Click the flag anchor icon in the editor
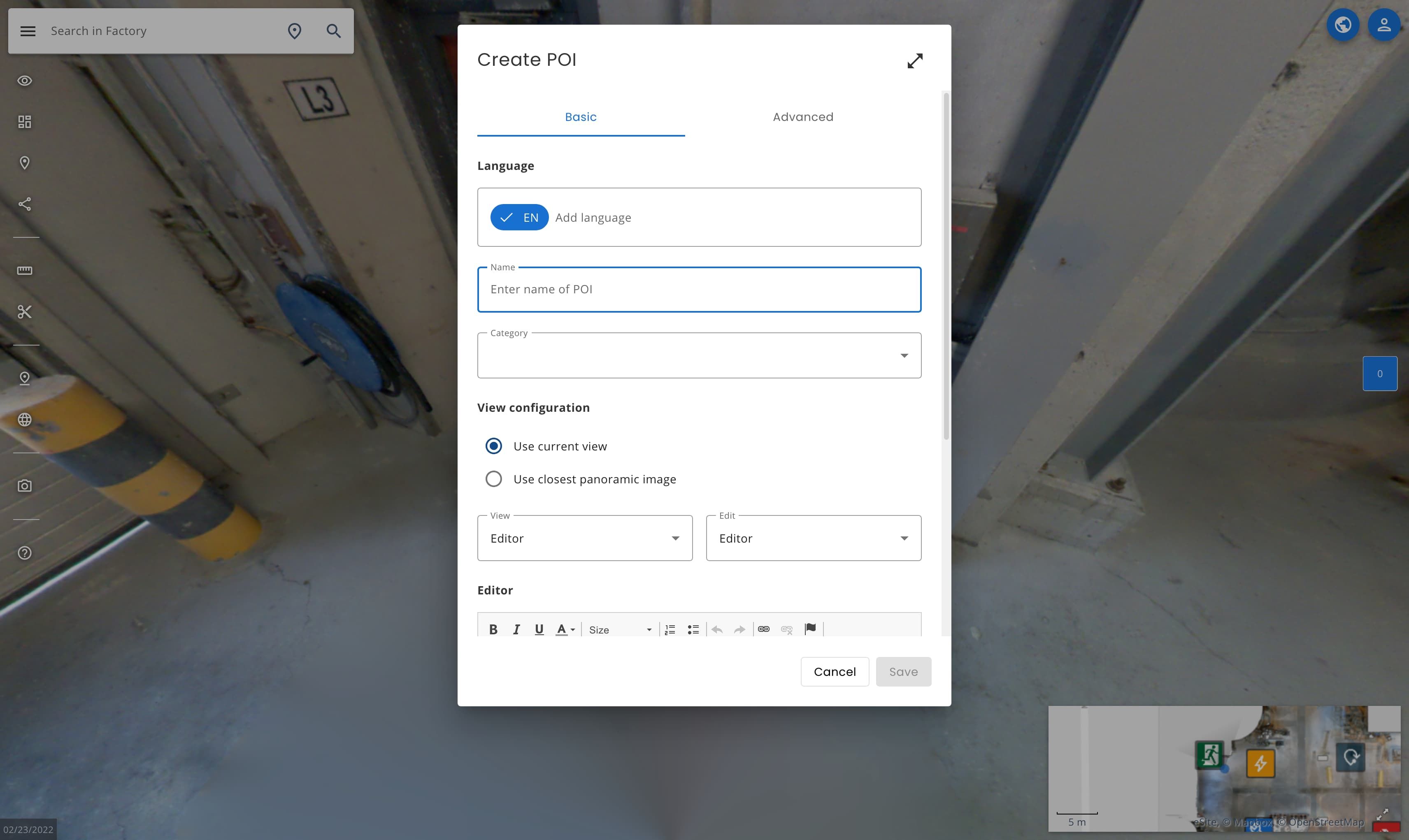 click(x=810, y=628)
